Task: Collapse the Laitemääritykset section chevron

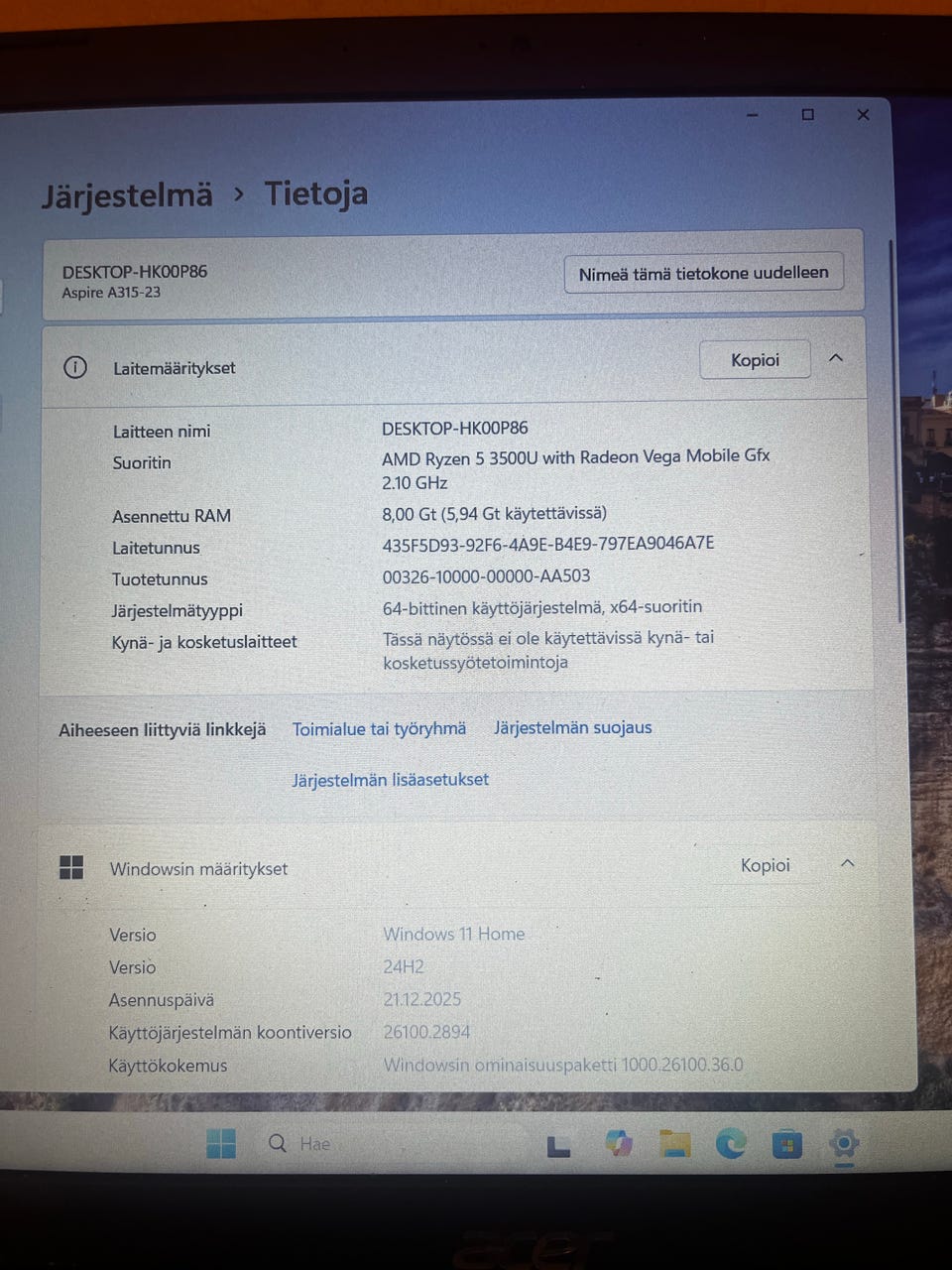Action: 836,358
